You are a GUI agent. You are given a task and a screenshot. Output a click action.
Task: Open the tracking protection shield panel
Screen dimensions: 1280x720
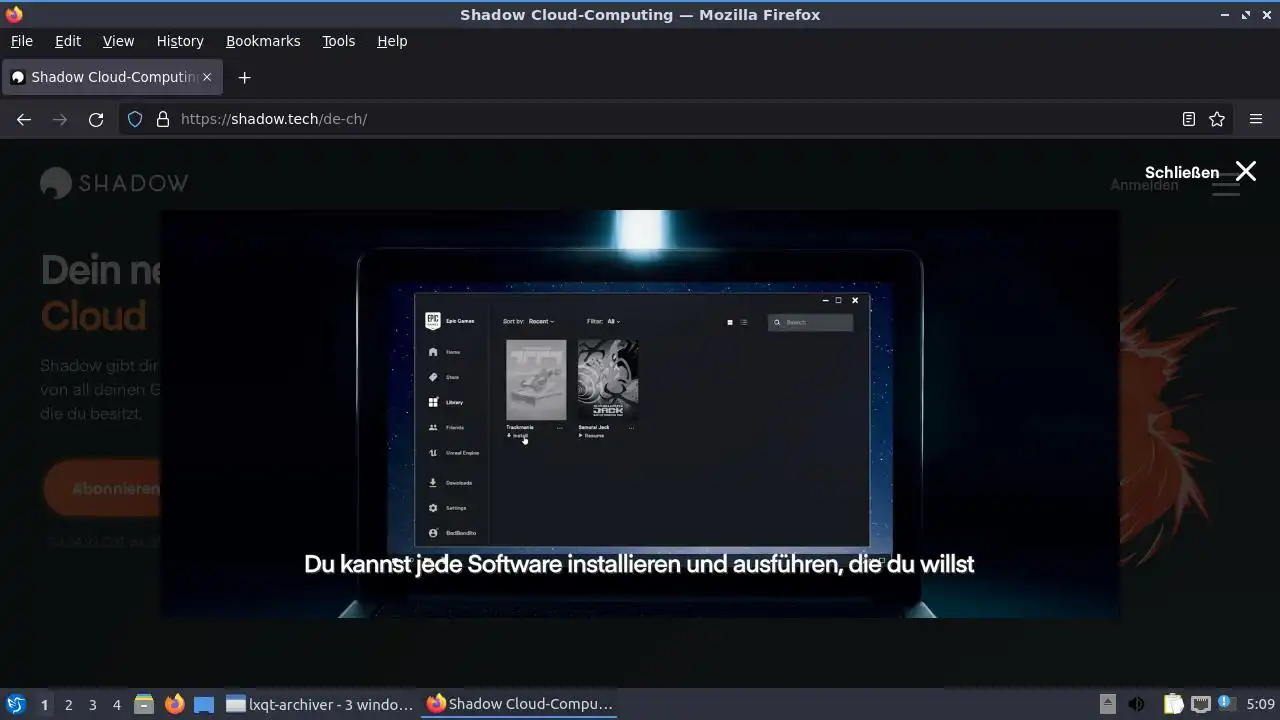[x=135, y=119]
